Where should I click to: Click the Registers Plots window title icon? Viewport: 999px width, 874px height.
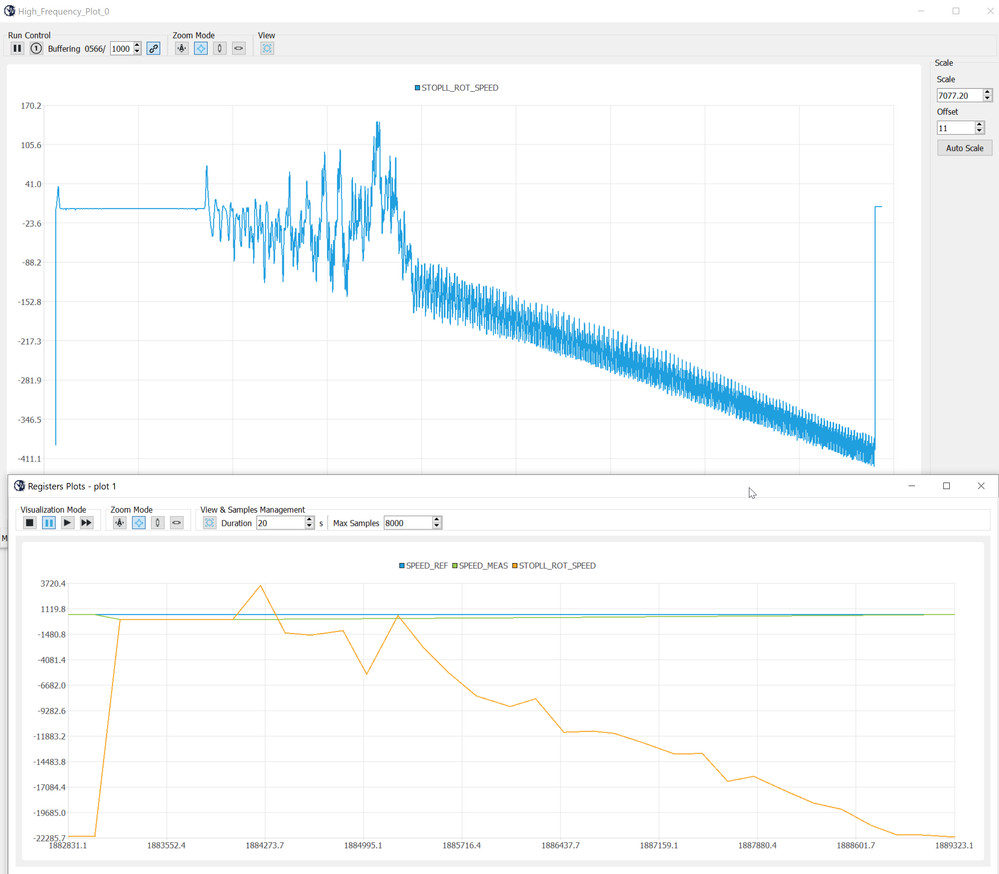click(x=20, y=486)
